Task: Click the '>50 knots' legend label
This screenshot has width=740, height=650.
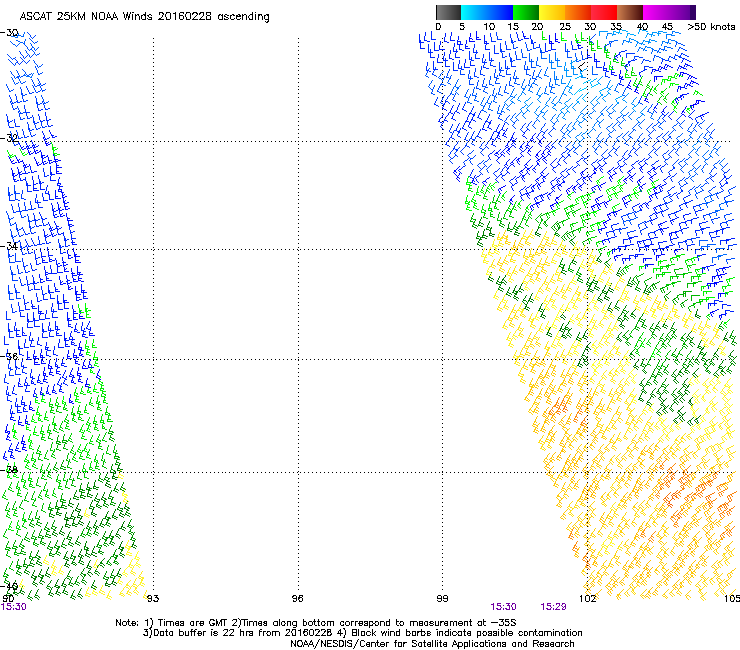Action: pos(711,27)
